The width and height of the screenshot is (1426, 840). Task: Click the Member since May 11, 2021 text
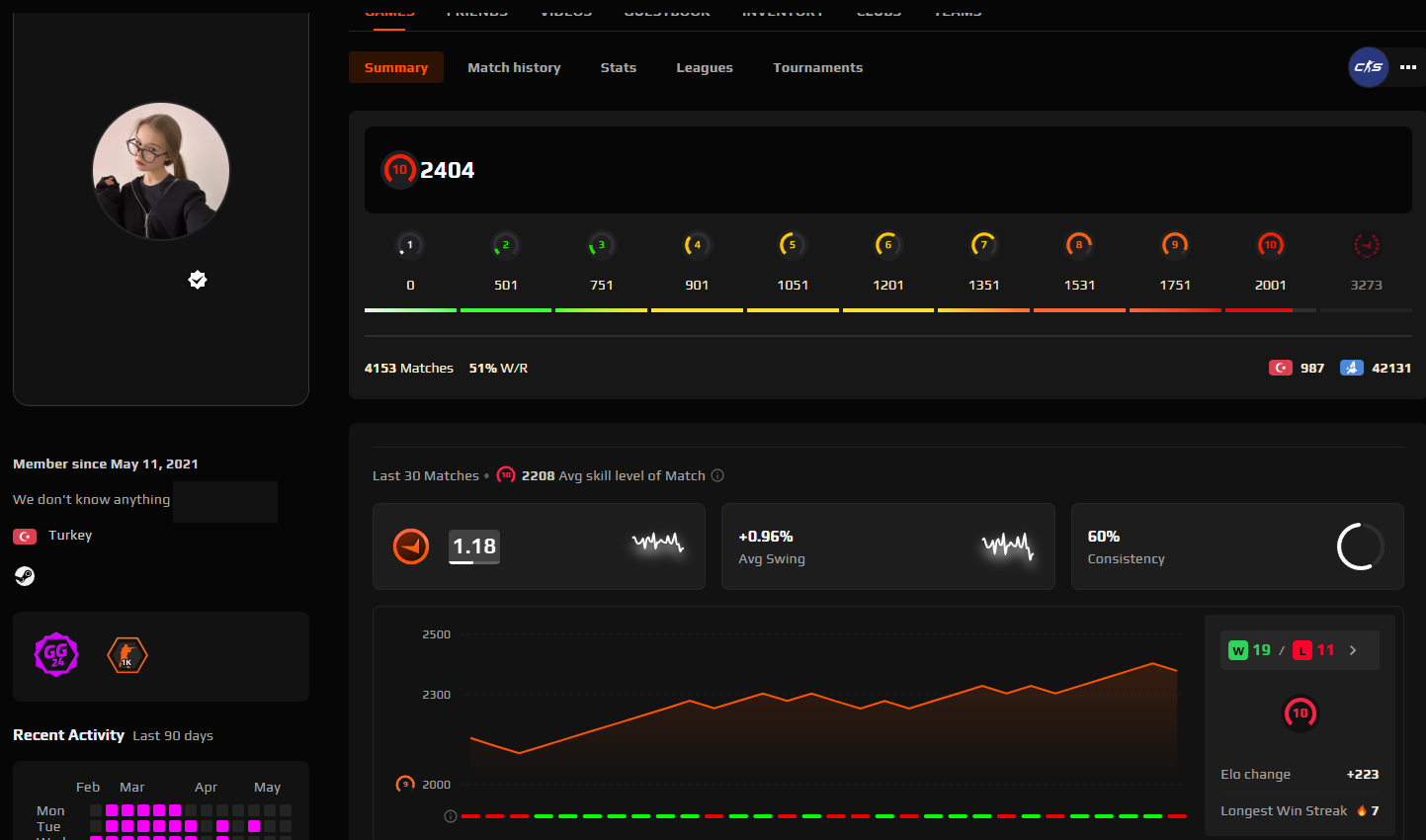pos(106,463)
